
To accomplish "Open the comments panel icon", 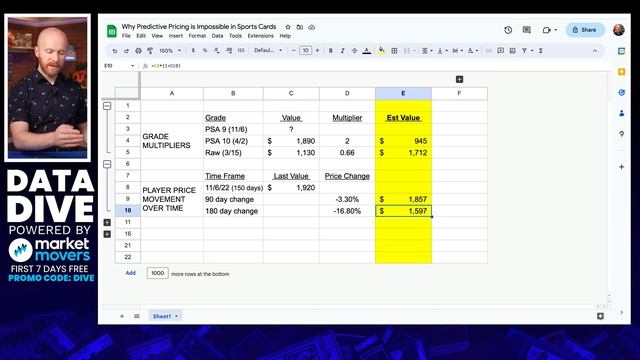I will tap(527, 30).
